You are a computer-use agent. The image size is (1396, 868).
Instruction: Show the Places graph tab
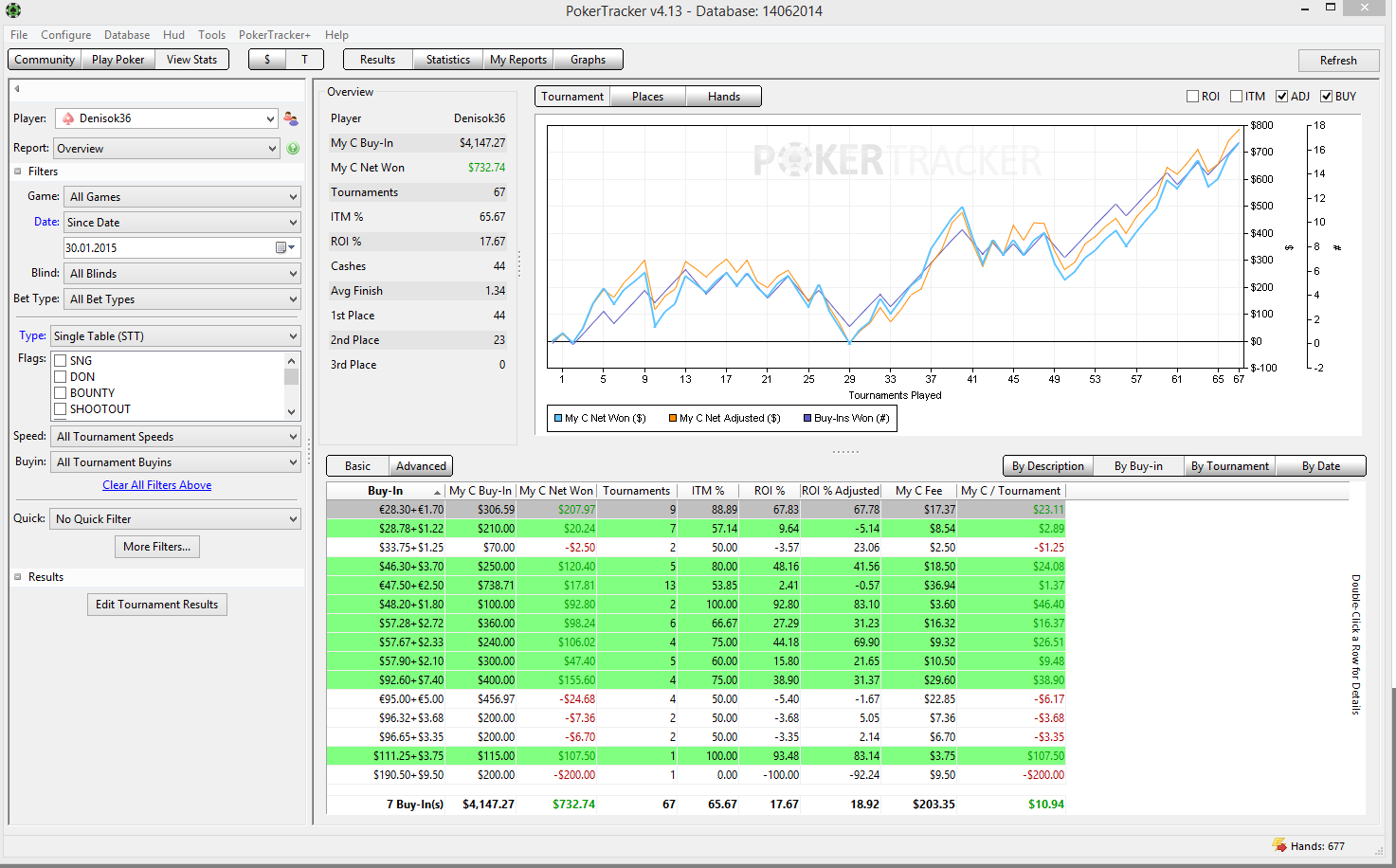point(648,97)
